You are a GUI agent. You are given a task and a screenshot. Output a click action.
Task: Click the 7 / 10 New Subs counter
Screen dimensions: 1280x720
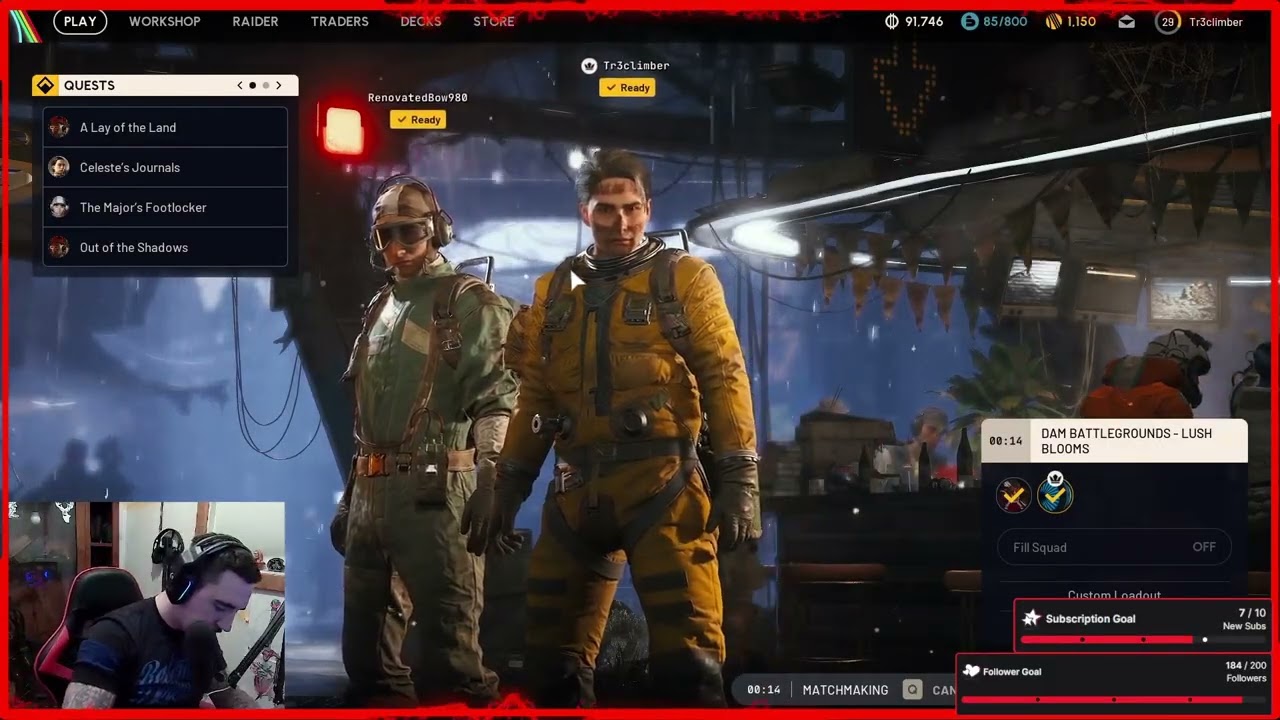[x=1245, y=619]
